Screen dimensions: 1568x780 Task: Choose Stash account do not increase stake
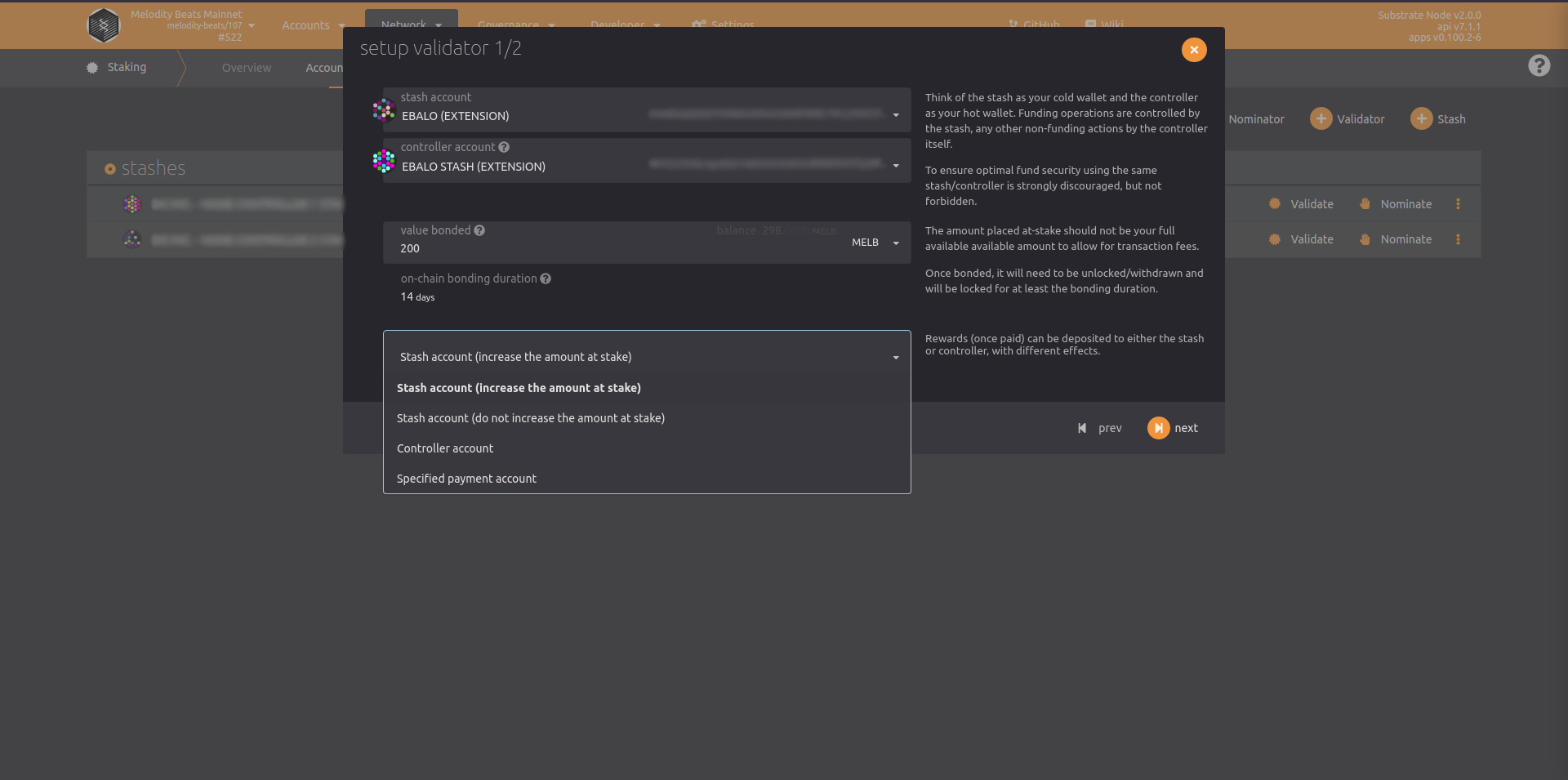click(x=530, y=418)
